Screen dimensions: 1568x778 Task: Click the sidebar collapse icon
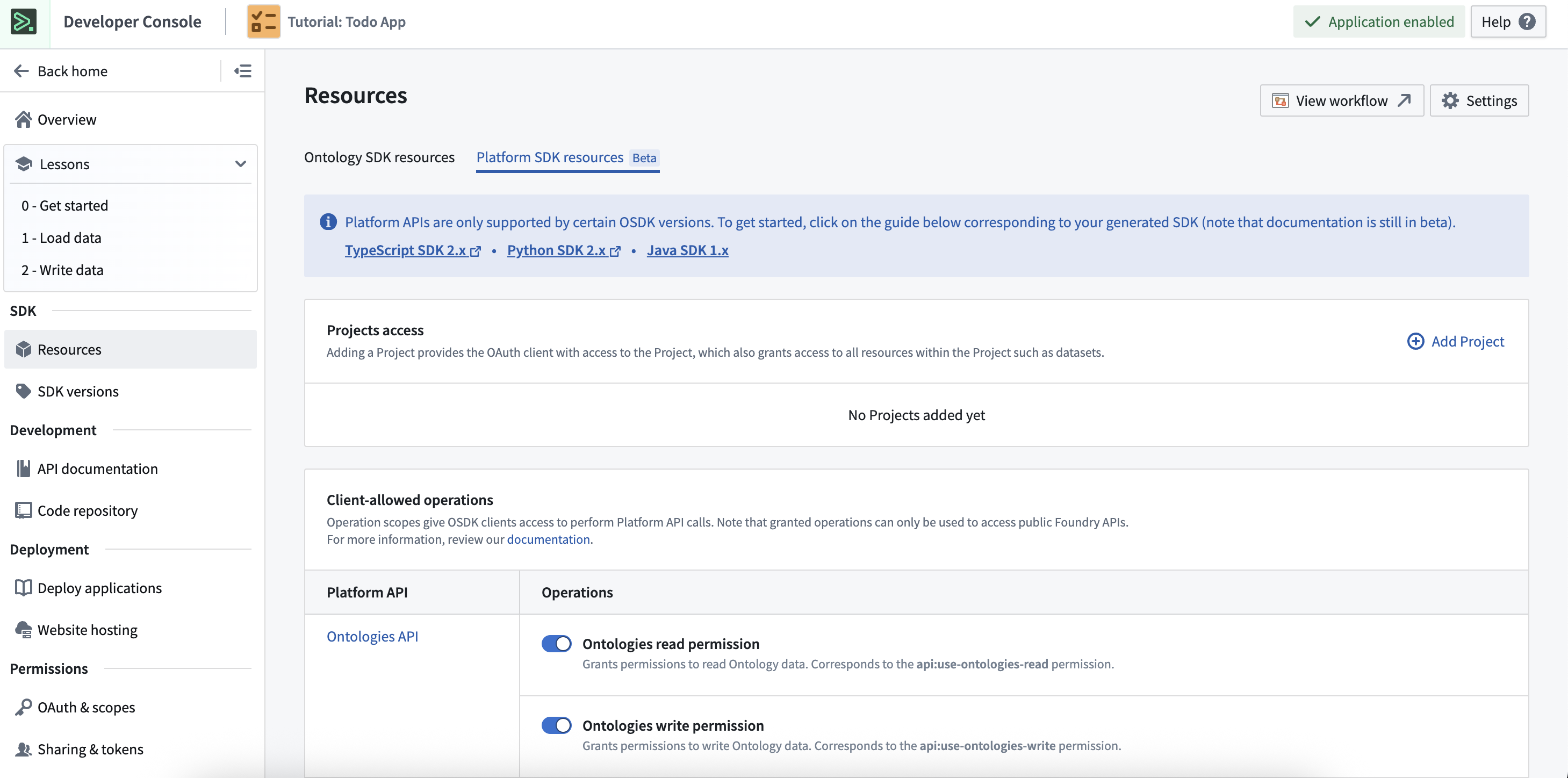click(243, 70)
